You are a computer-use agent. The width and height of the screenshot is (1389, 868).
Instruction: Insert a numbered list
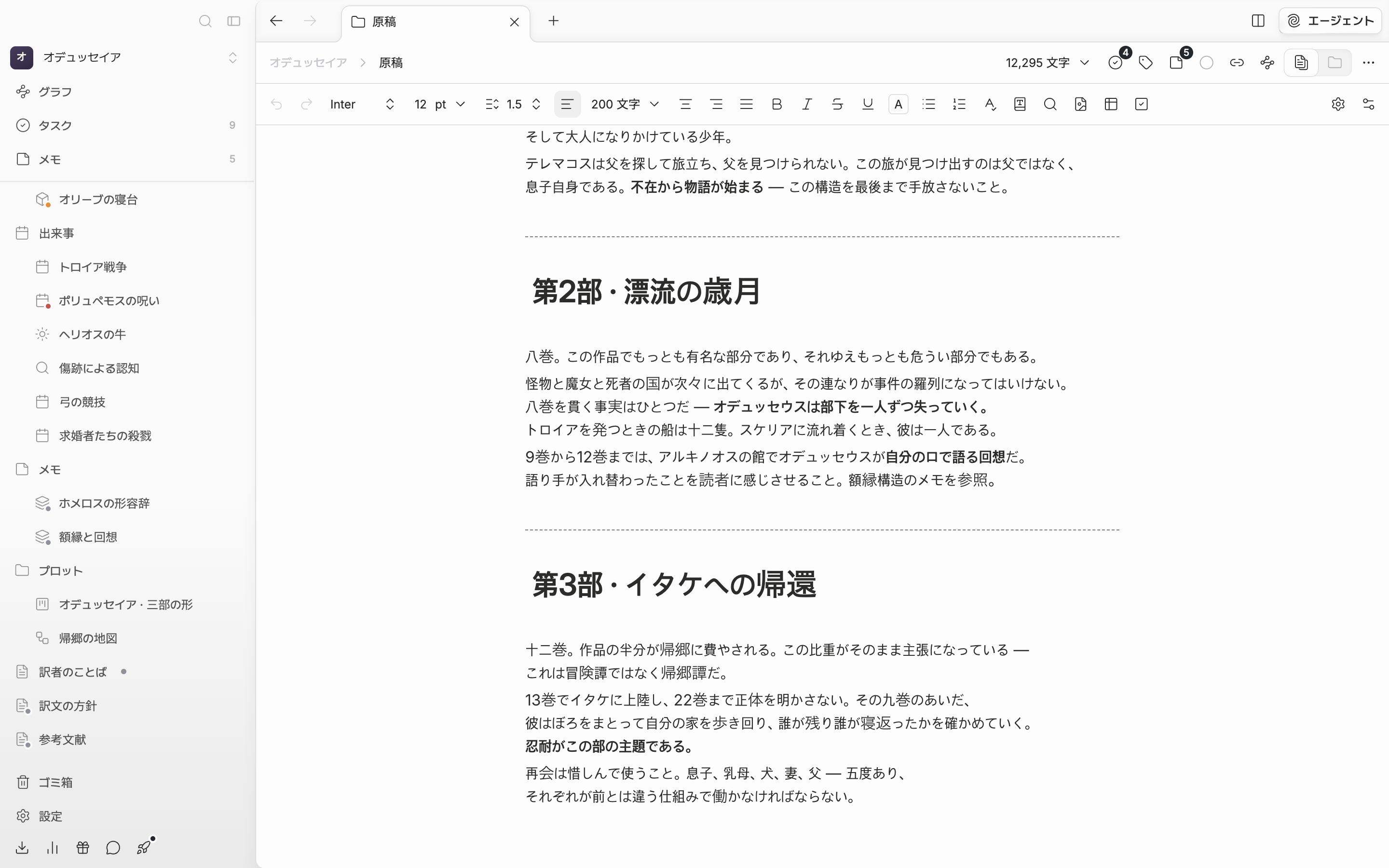959,104
